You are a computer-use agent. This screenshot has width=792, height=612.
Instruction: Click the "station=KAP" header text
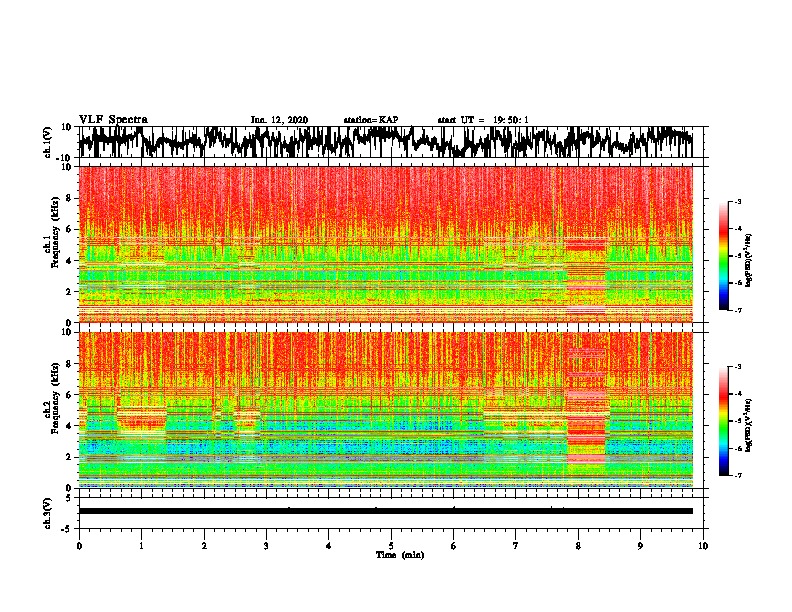point(371,120)
